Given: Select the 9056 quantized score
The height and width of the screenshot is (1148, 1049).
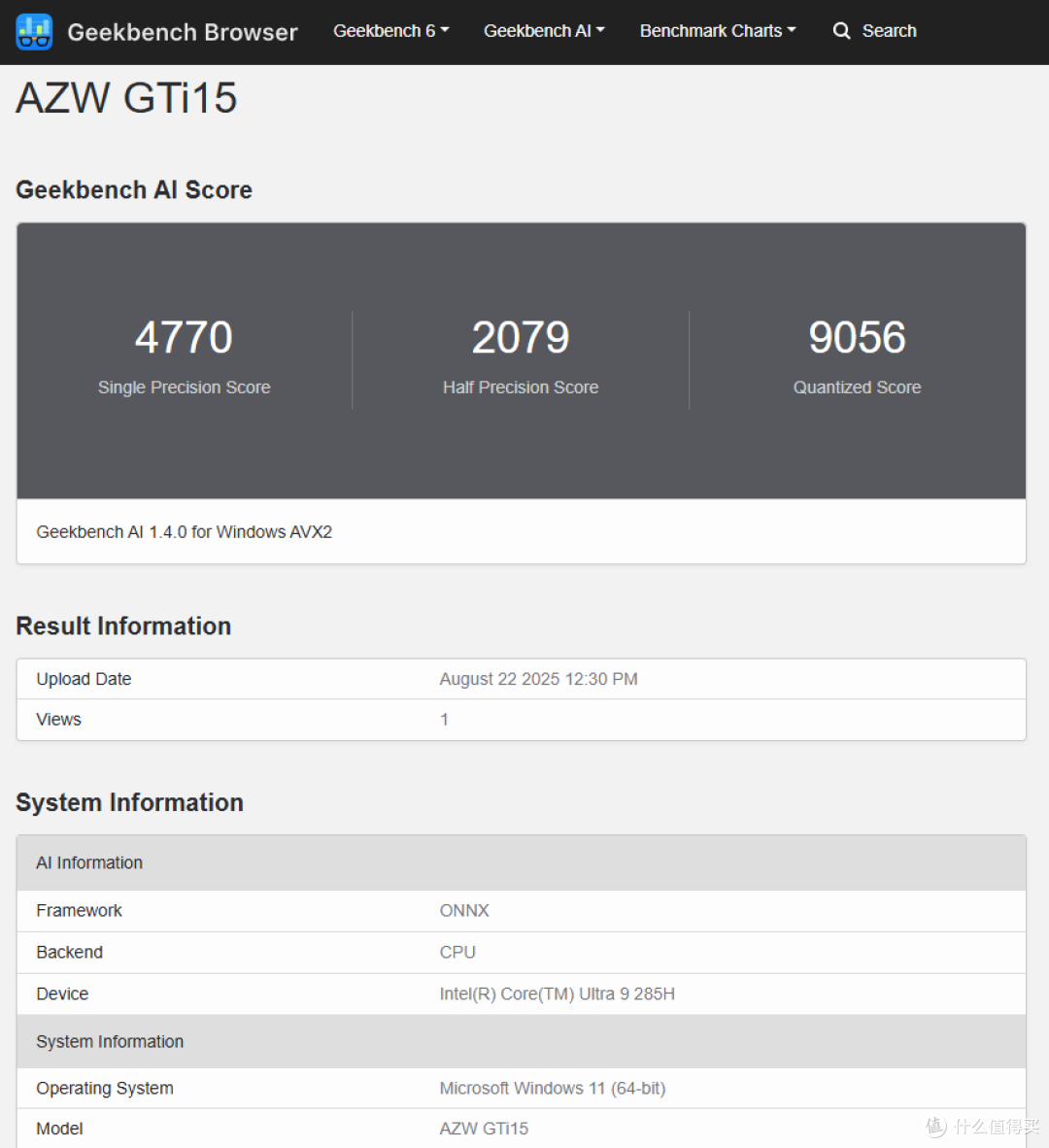Looking at the screenshot, I should pos(858,338).
